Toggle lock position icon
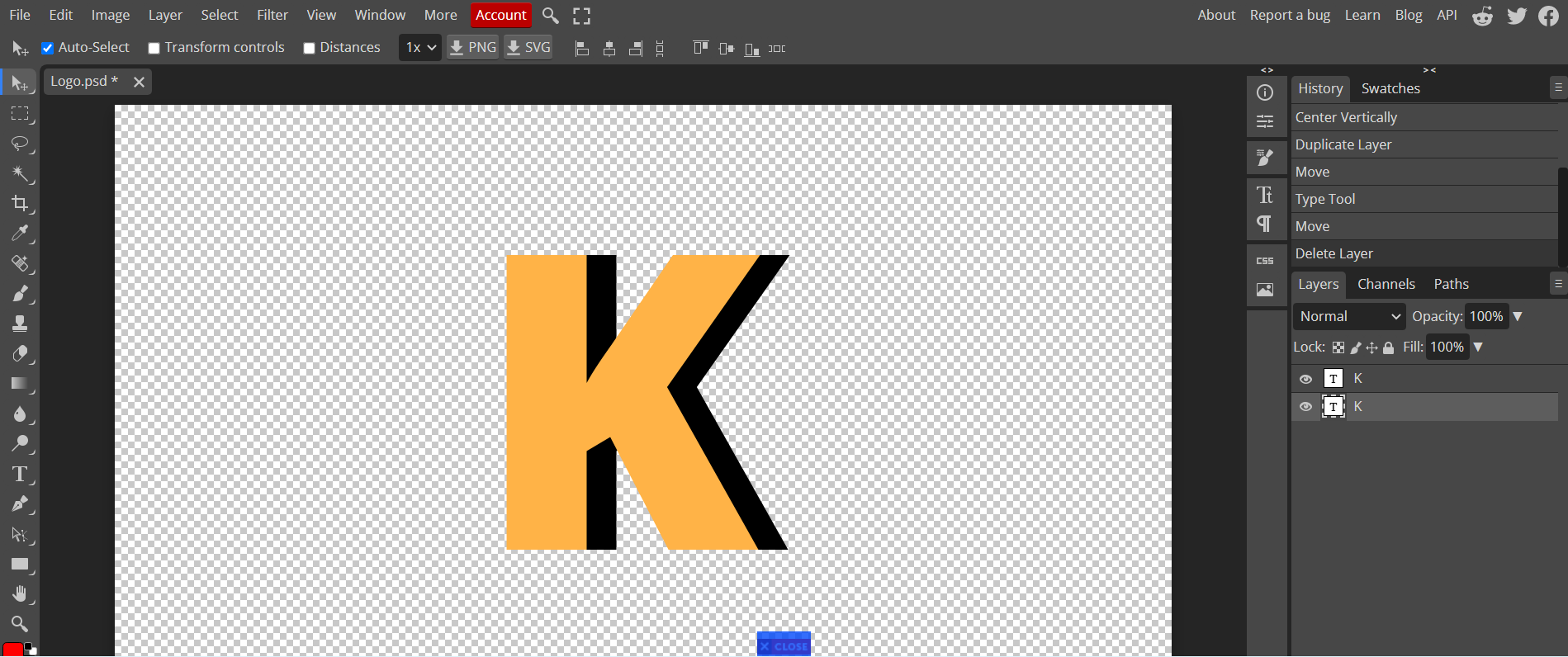This screenshot has width=1568, height=657. [x=1371, y=347]
